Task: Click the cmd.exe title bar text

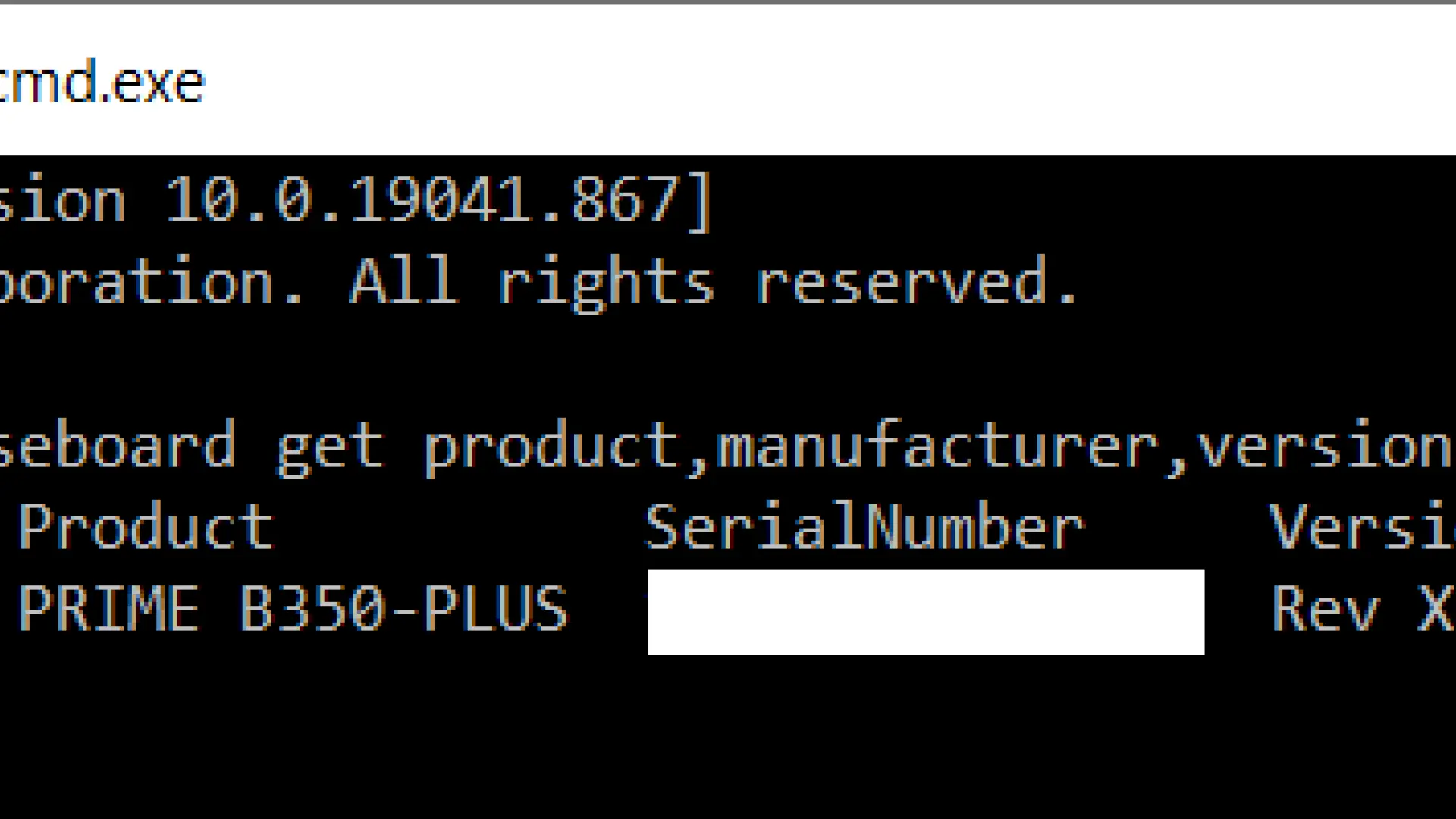Action: pos(102,82)
